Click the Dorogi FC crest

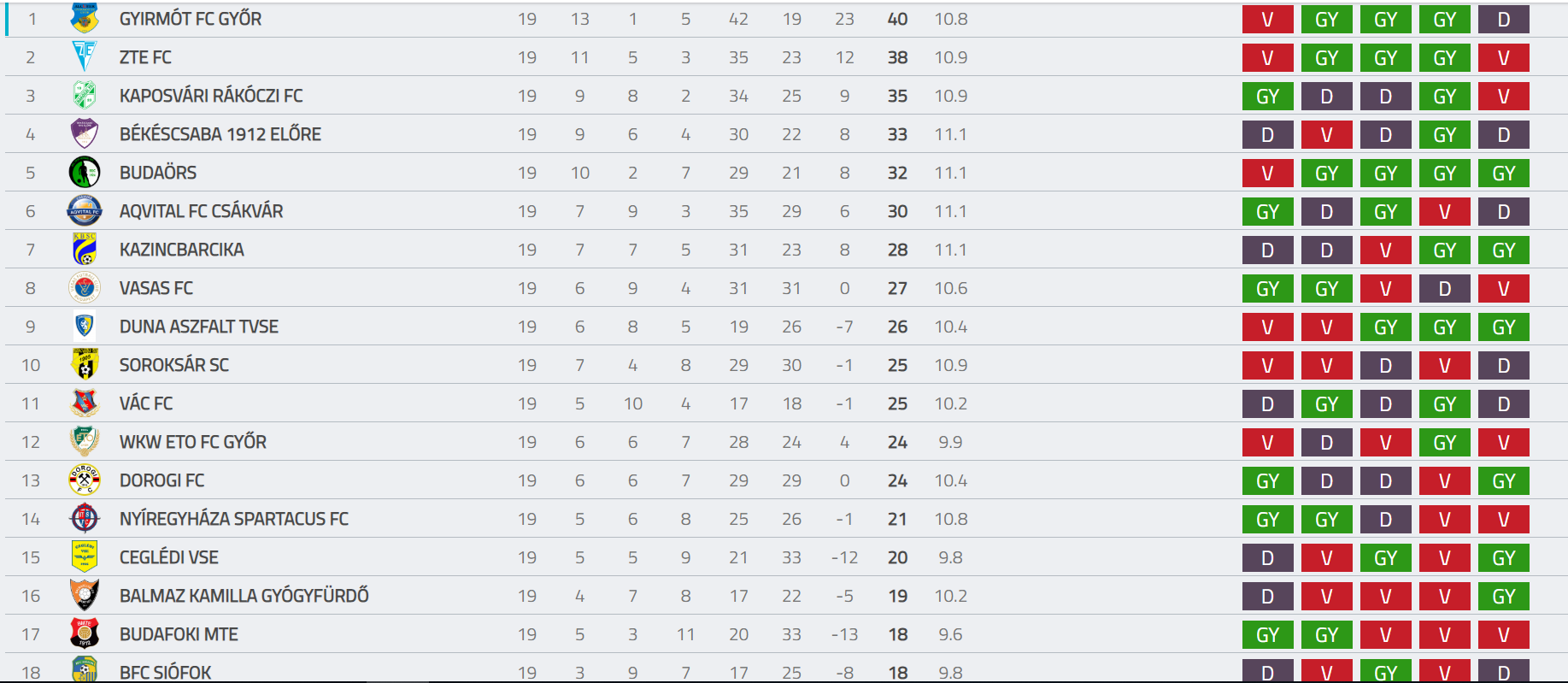85,480
